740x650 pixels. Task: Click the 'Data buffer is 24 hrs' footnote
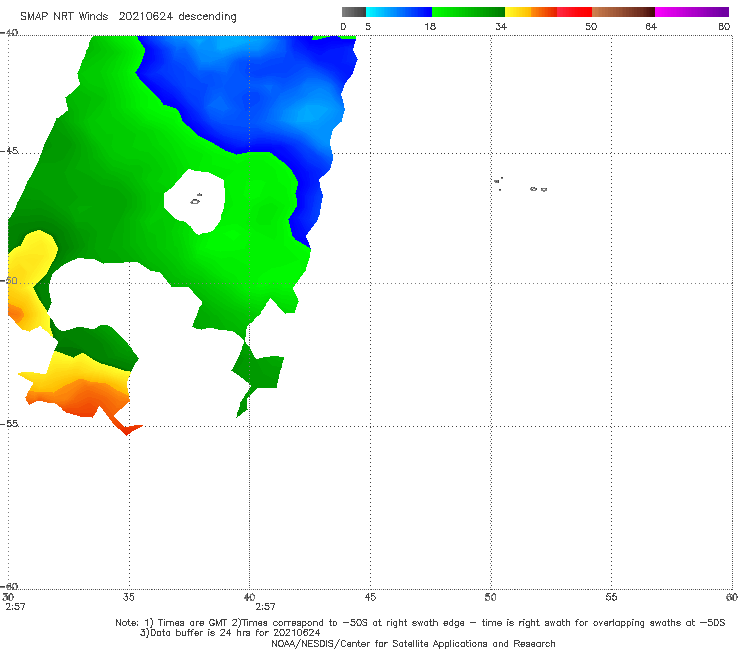[230, 633]
